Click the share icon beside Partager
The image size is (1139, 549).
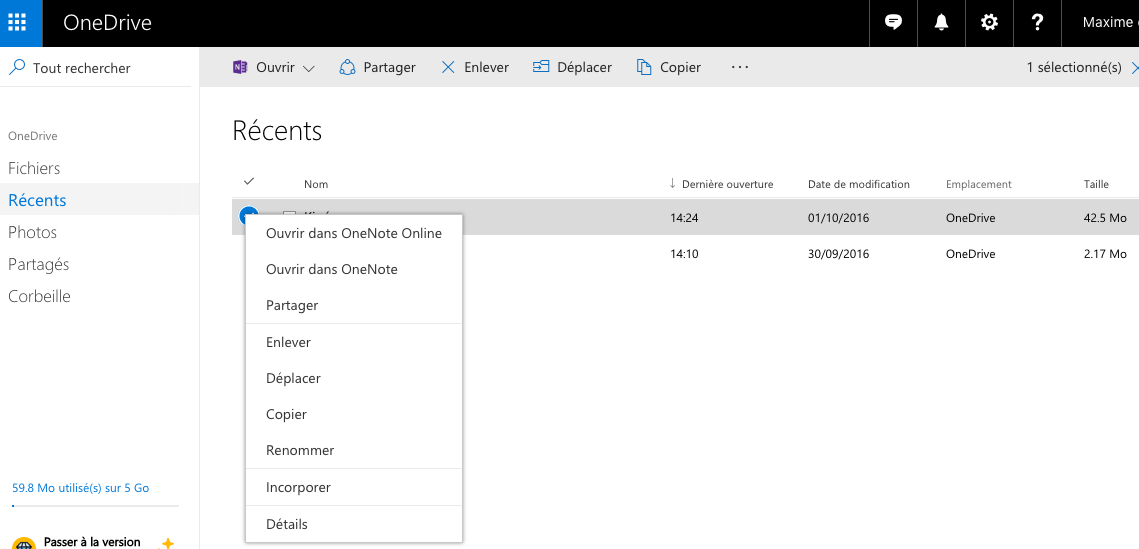[x=347, y=67]
